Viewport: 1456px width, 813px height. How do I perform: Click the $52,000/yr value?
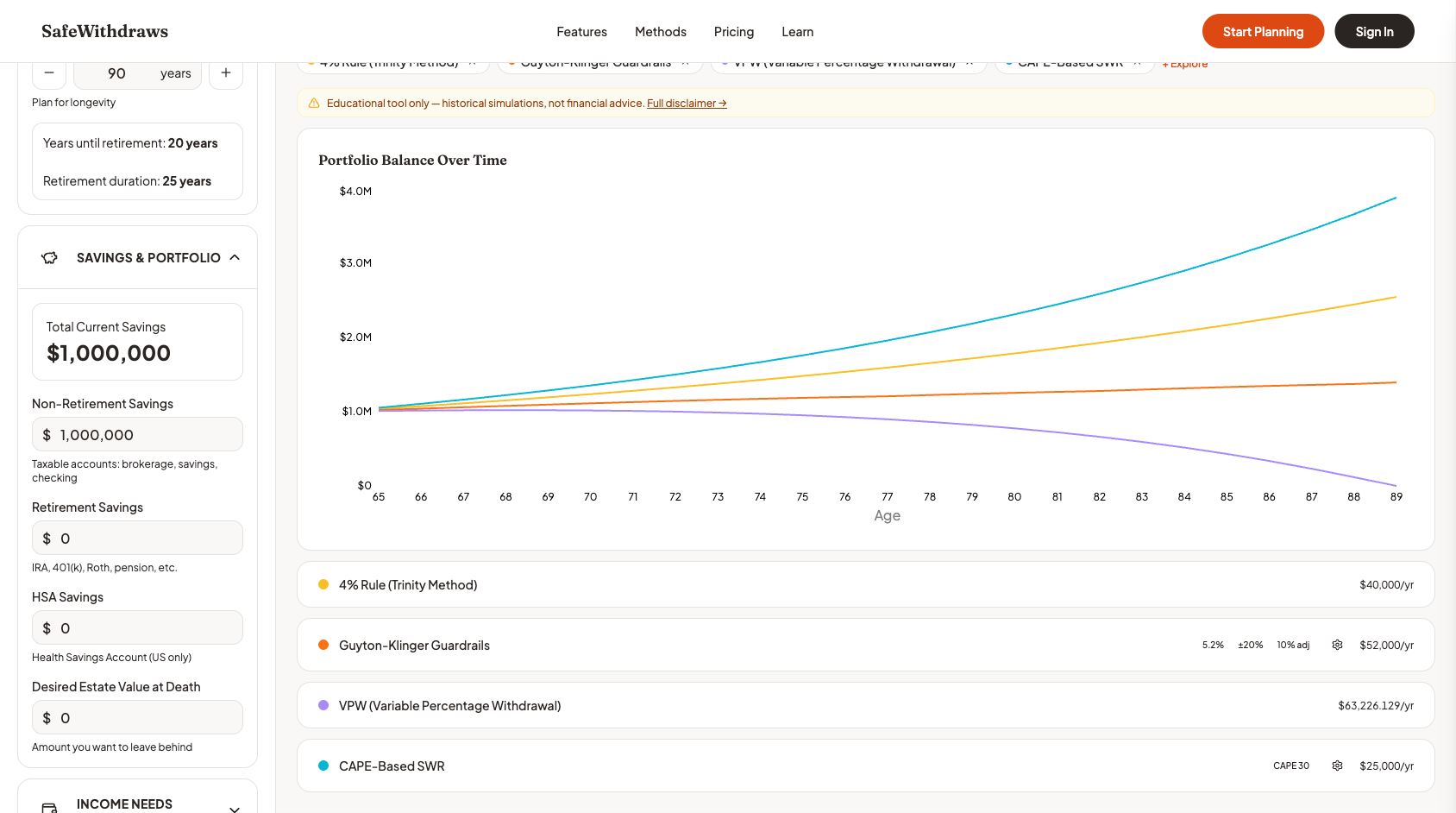pos(1386,646)
